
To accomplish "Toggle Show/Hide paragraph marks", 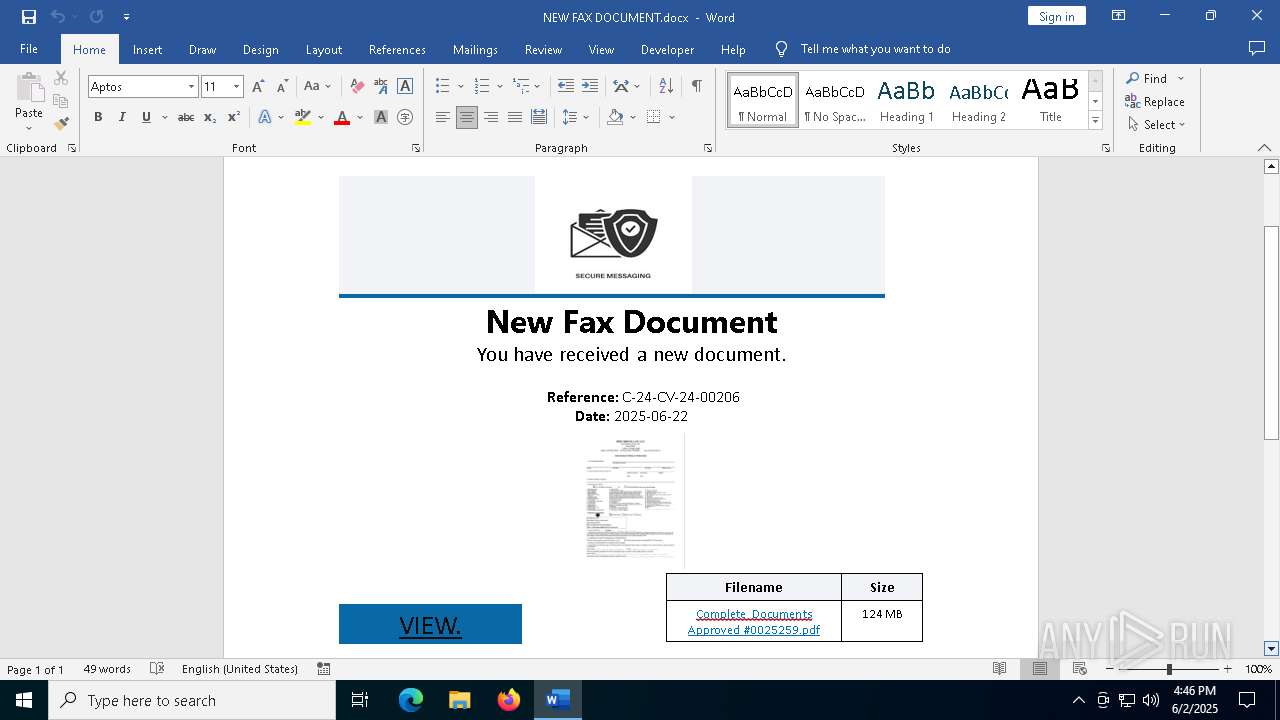I will click(696, 87).
